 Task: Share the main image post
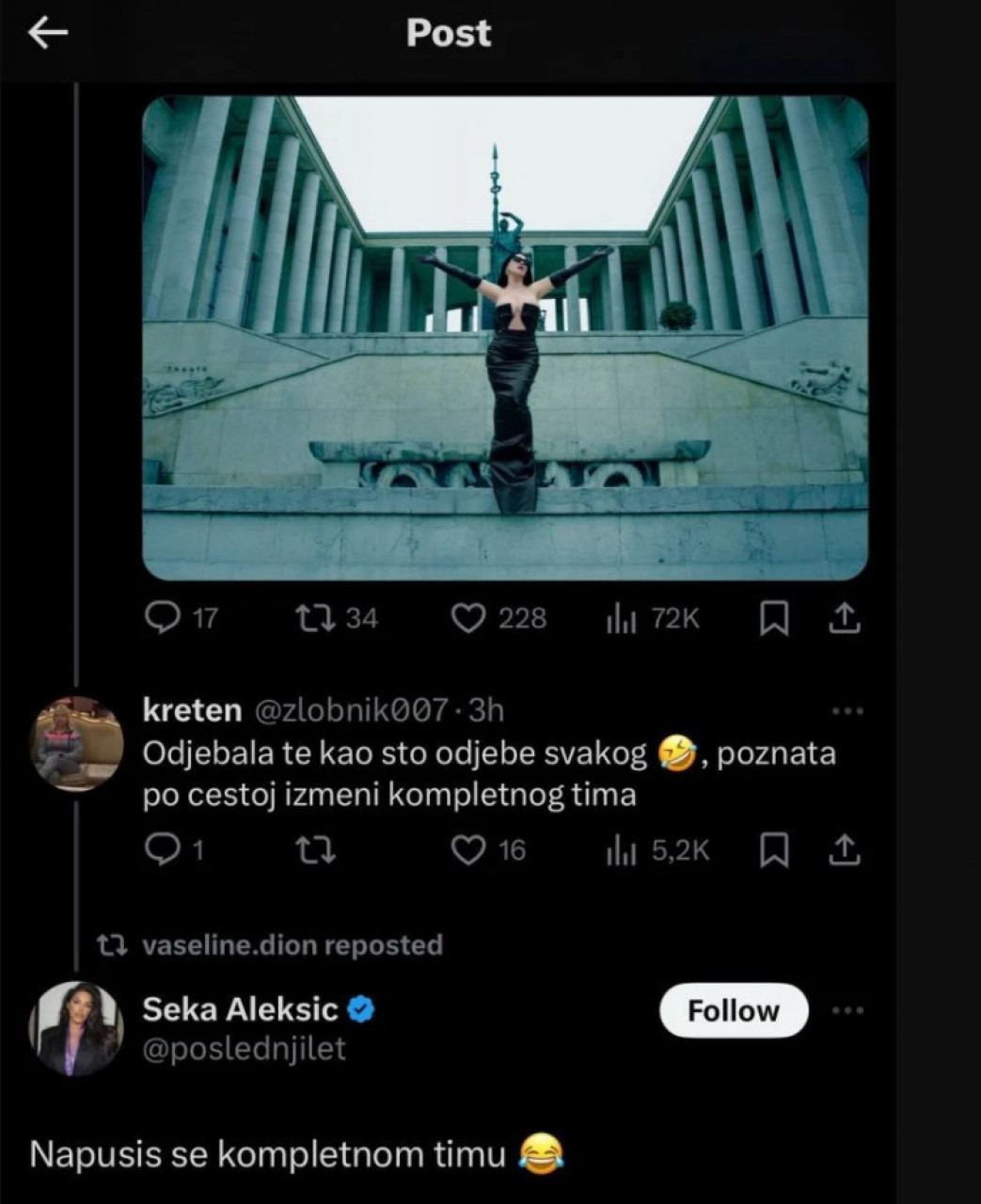click(x=845, y=618)
